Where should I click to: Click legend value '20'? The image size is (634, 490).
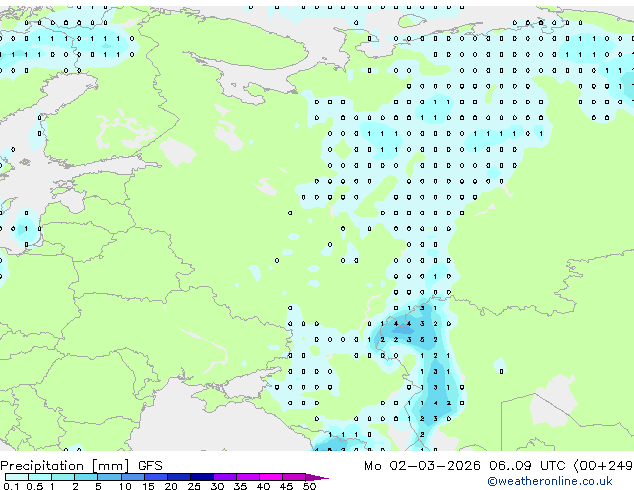pos(171,486)
